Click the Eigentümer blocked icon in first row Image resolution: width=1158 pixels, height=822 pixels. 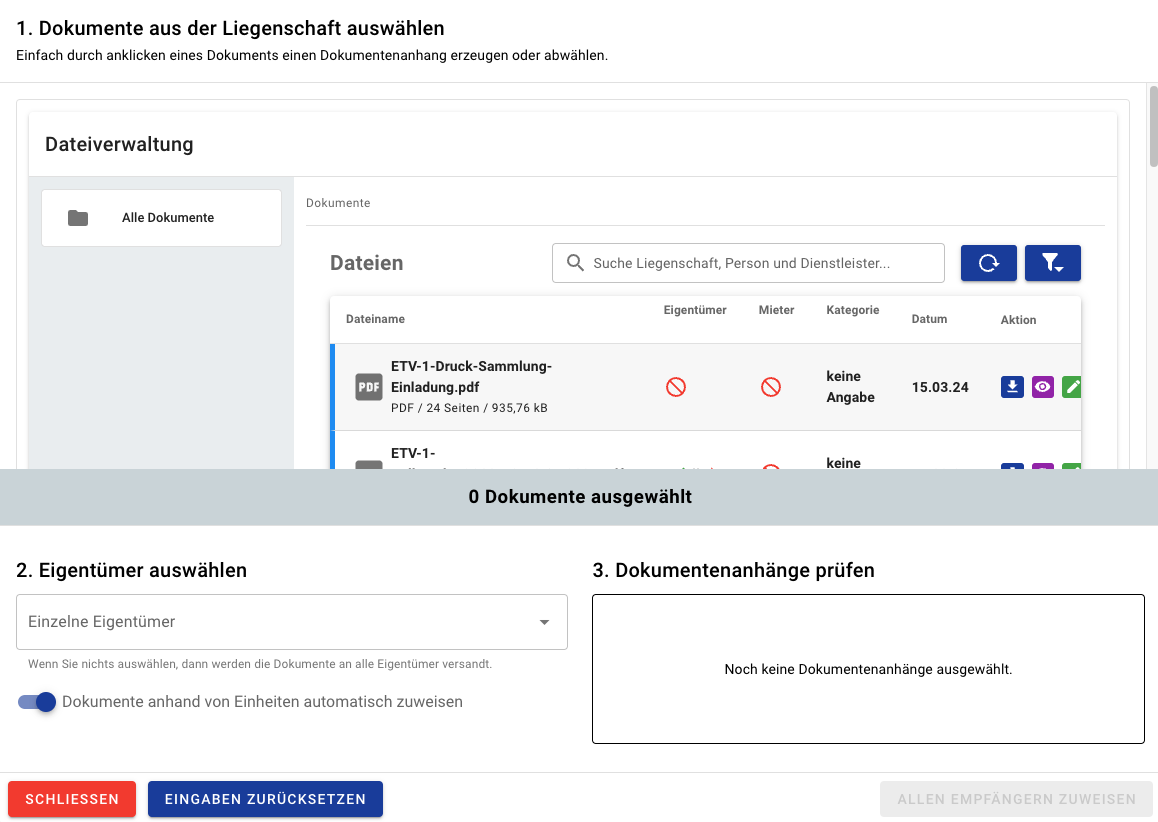click(x=676, y=387)
